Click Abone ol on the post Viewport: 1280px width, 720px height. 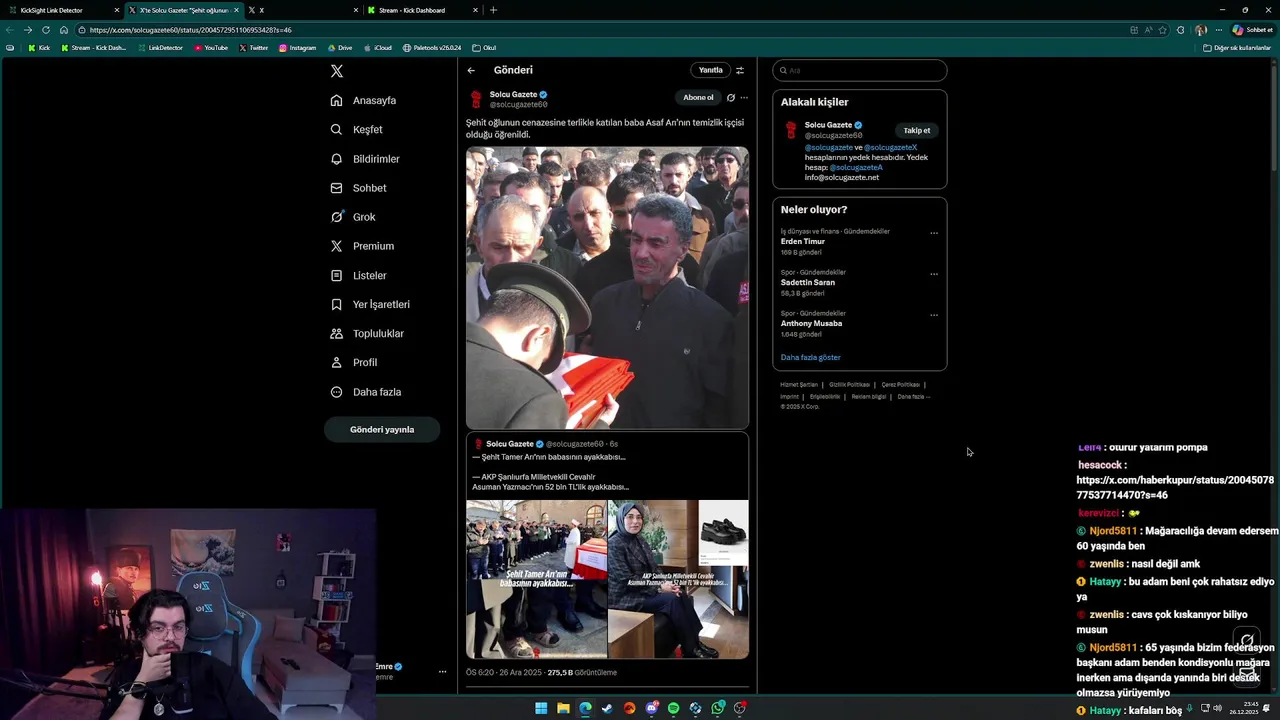(x=698, y=97)
